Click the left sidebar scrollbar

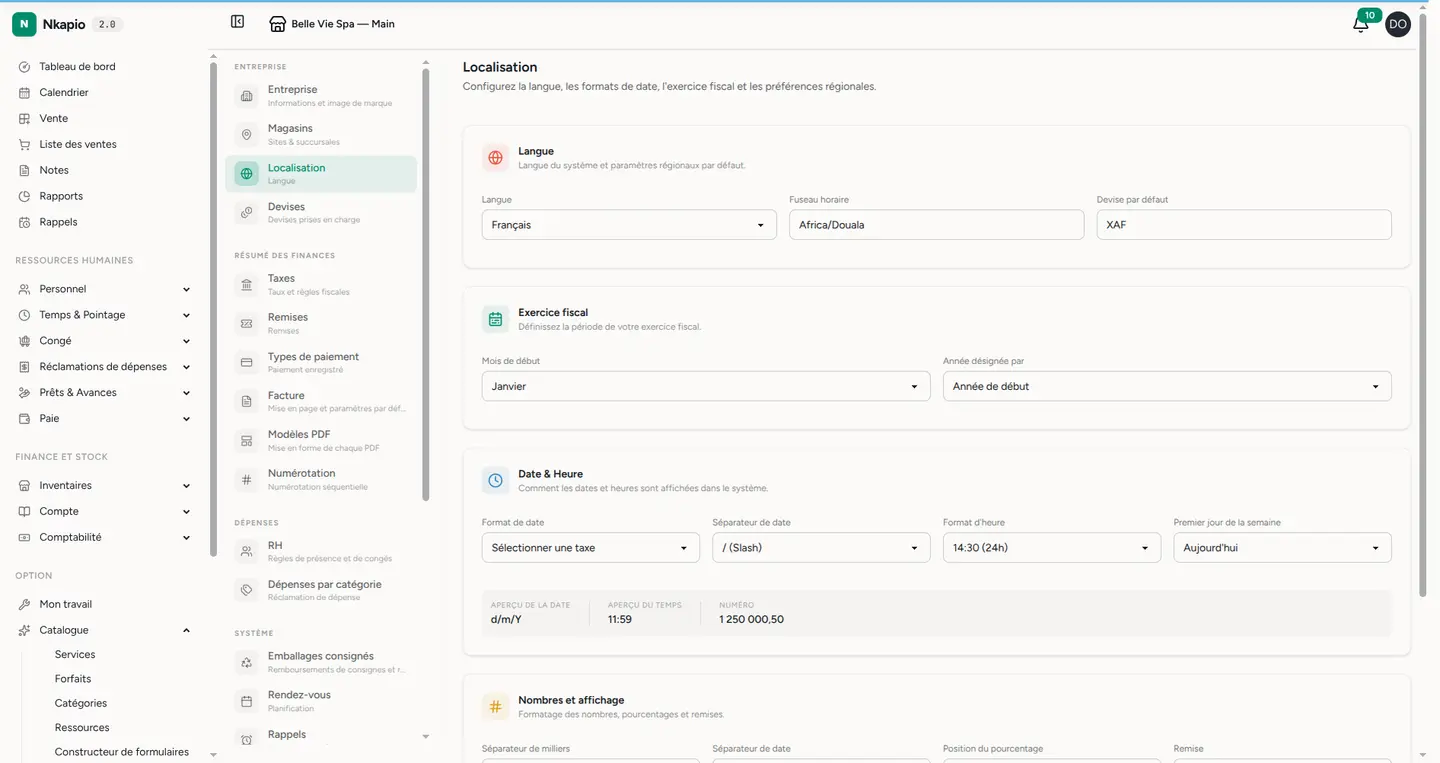[x=212, y=309]
